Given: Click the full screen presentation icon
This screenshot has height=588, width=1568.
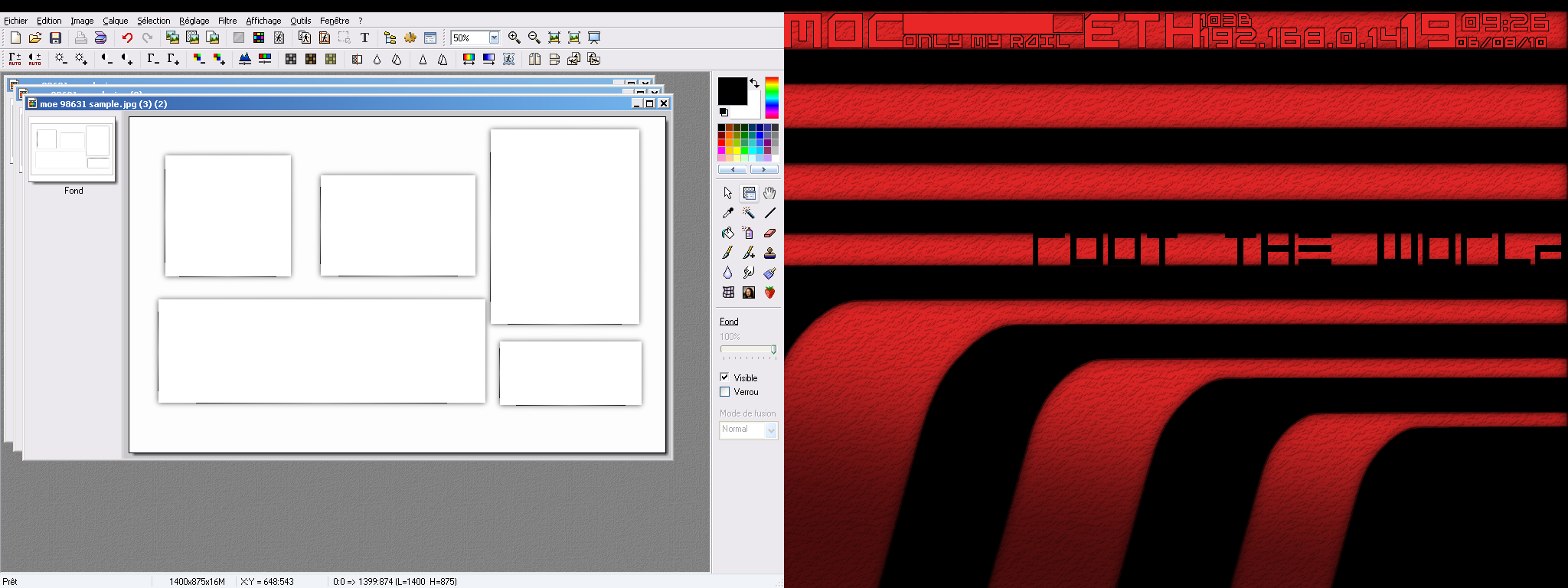Looking at the screenshot, I should [x=594, y=38].
